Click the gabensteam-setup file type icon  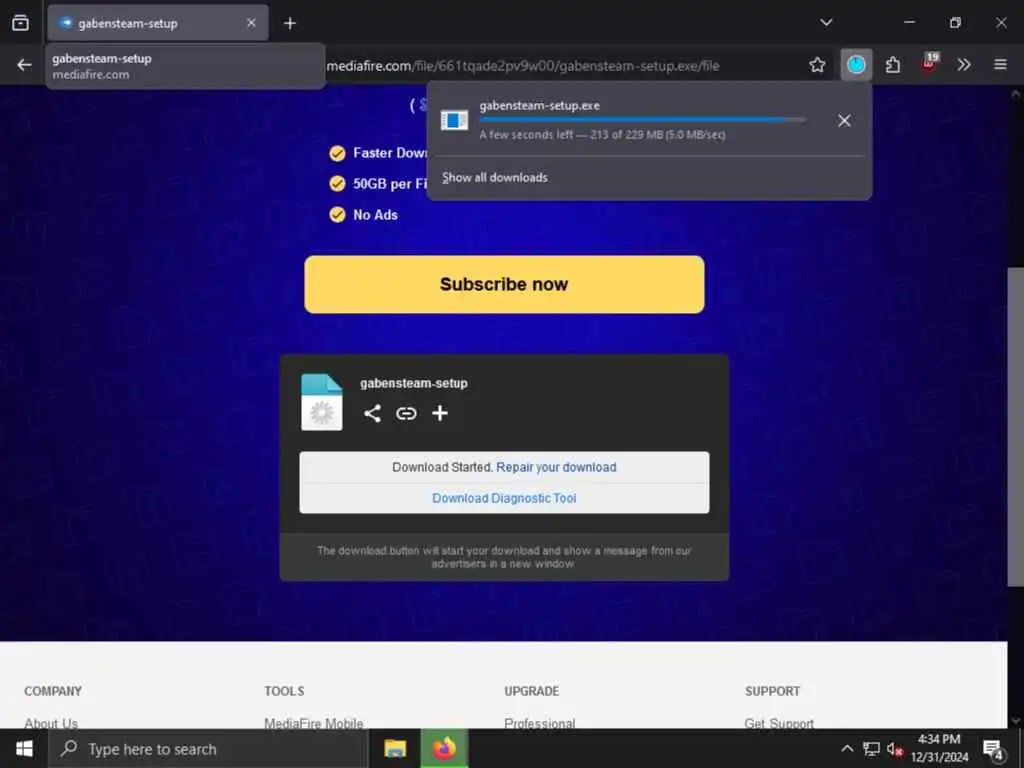[321, 402]
